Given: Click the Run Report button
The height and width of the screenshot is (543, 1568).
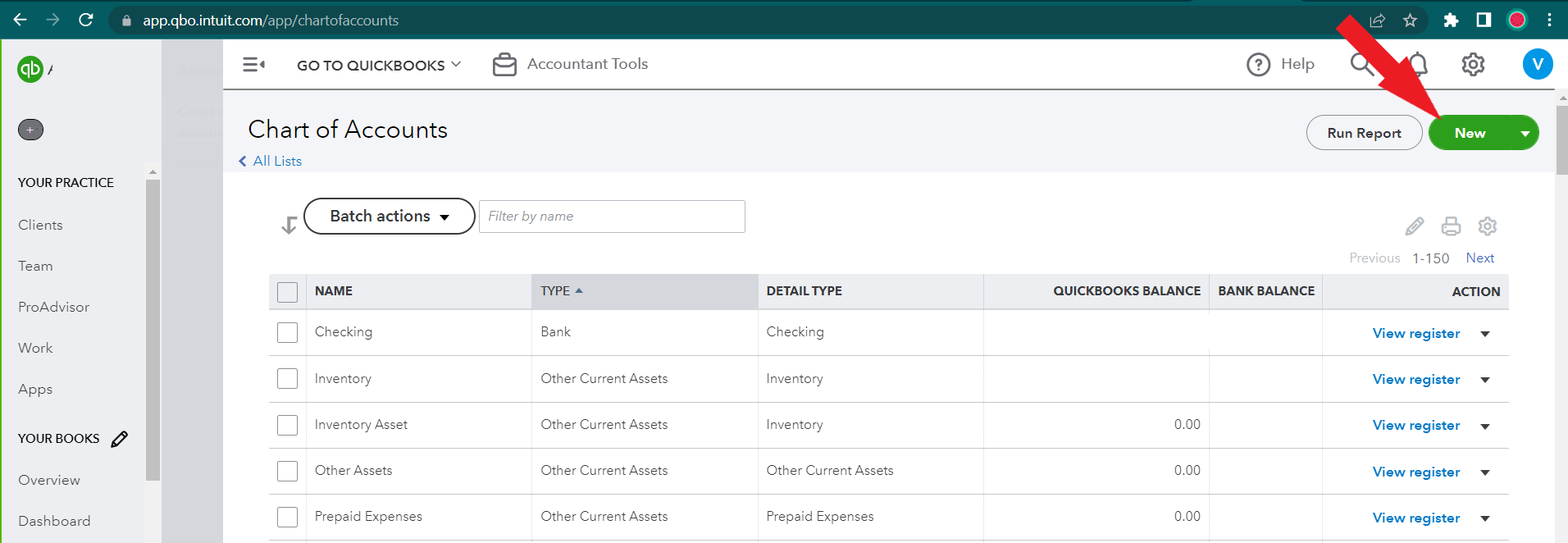Looking at the screenshot, I should pos(1364,133).
